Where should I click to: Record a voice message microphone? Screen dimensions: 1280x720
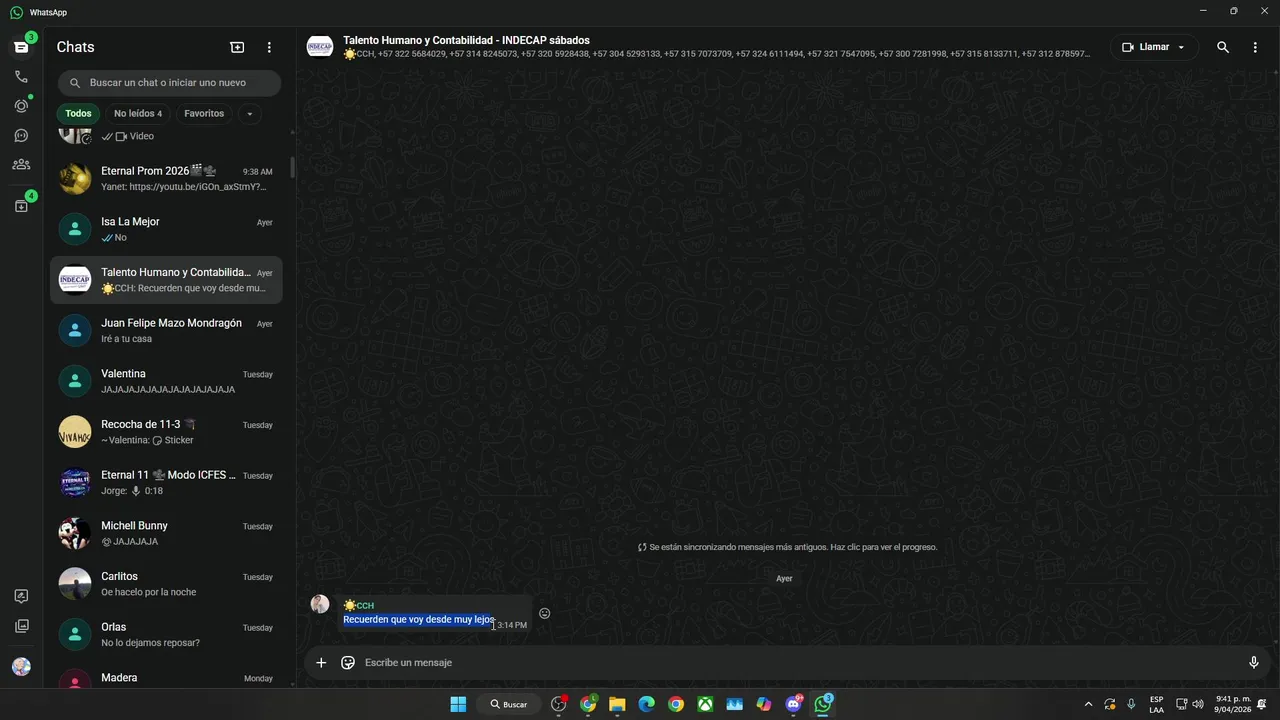coord(1254,662)
